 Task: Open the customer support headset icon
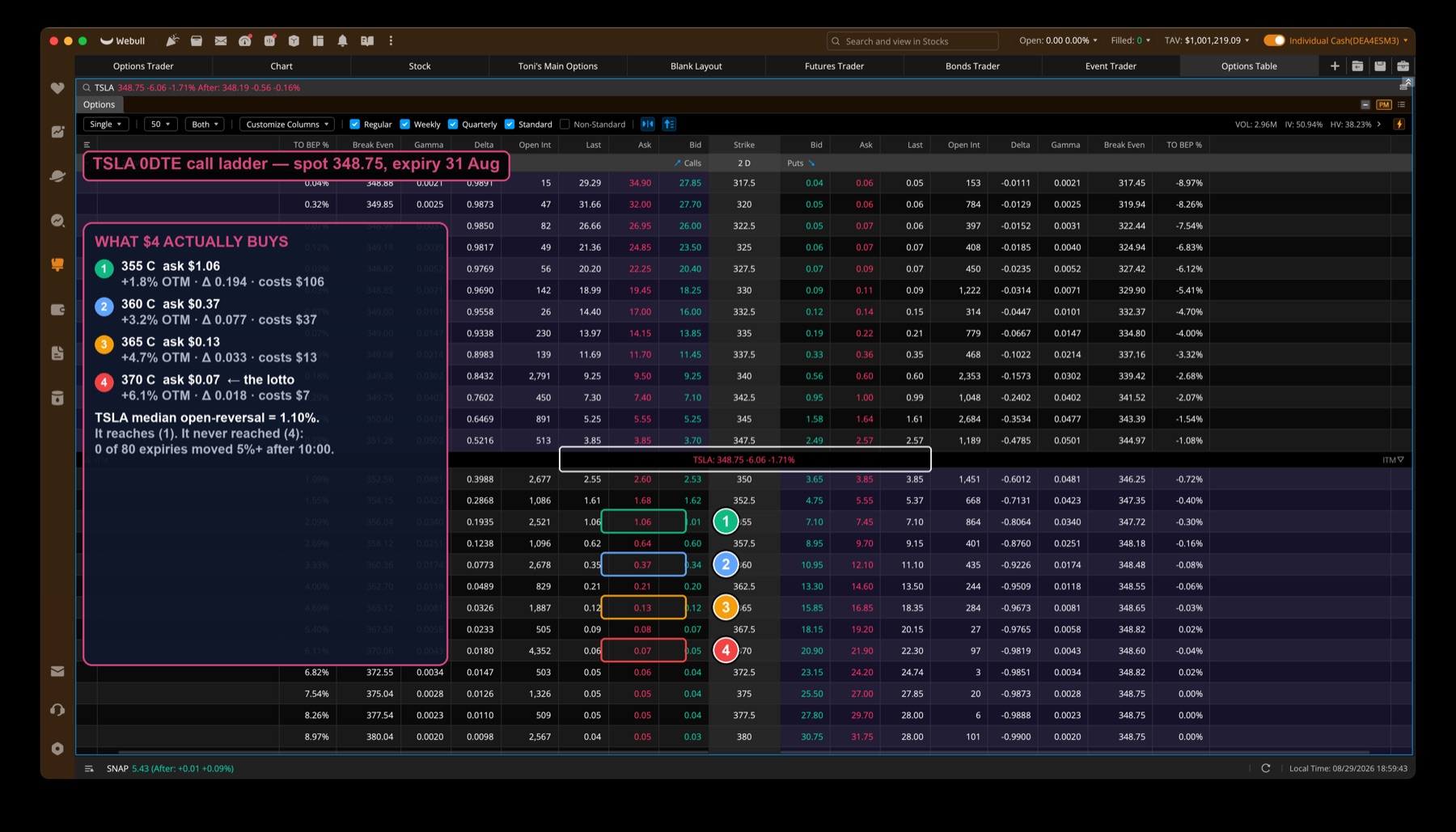click(57, 710)
